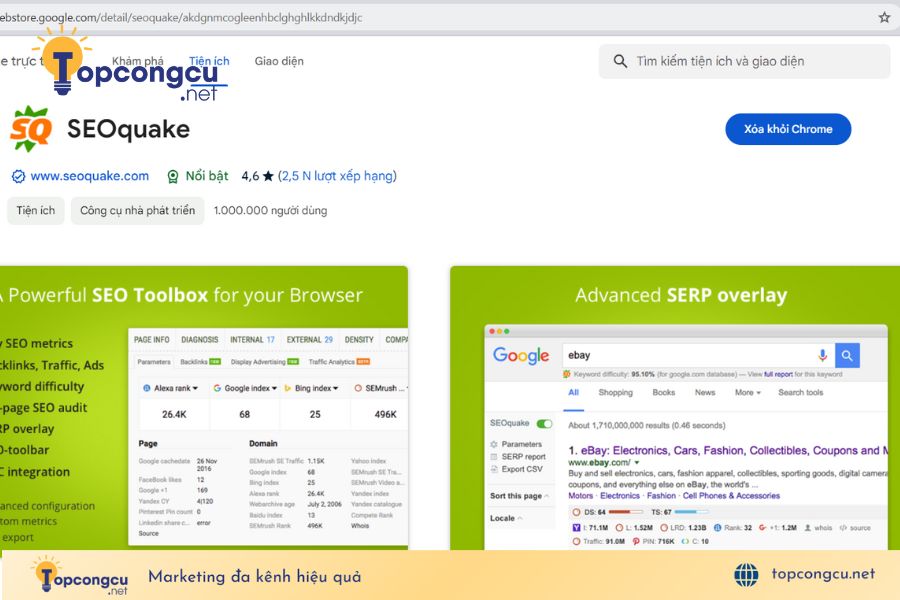Open the Advanced SERP overlay screenshot thumbnail
Screen dimensions: 900x600
pos(675,408)
